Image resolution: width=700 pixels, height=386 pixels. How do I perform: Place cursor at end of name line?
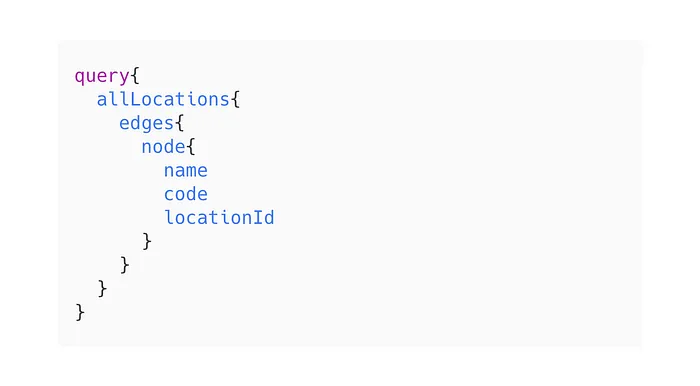point(208,170)
